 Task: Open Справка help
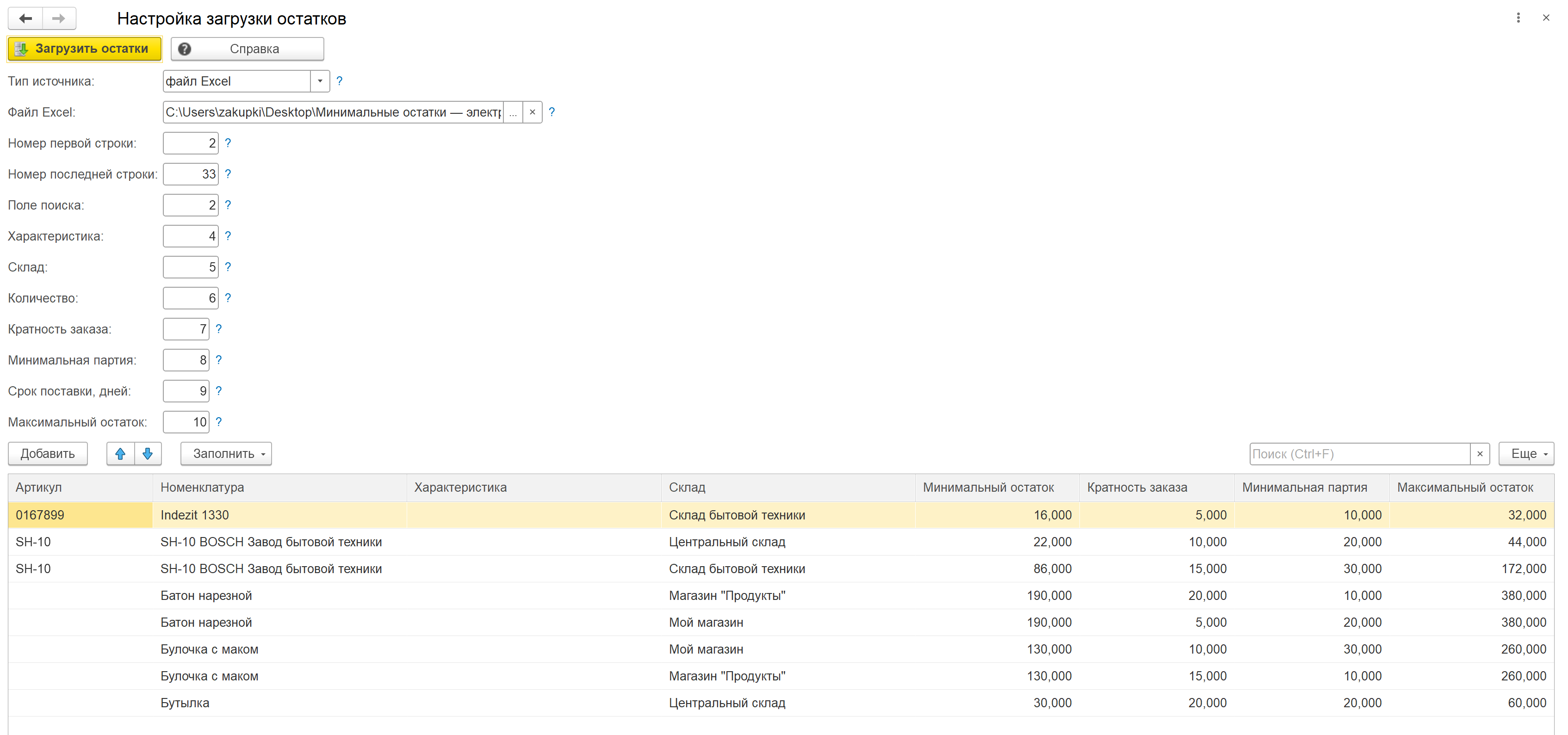(x=247, y=49)
